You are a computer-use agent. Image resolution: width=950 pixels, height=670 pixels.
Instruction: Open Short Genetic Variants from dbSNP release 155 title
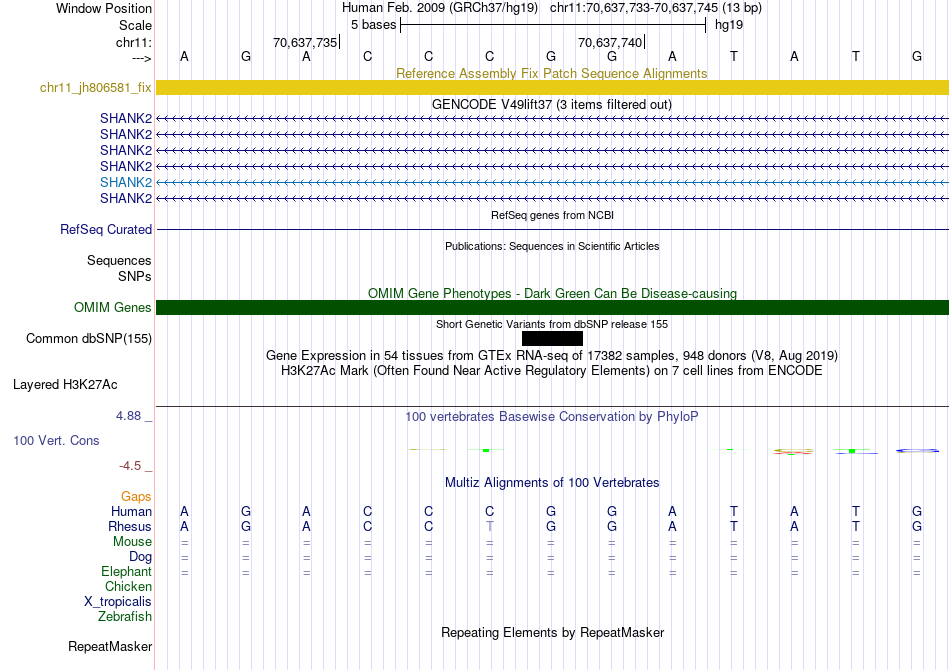[x=552, y=324]
